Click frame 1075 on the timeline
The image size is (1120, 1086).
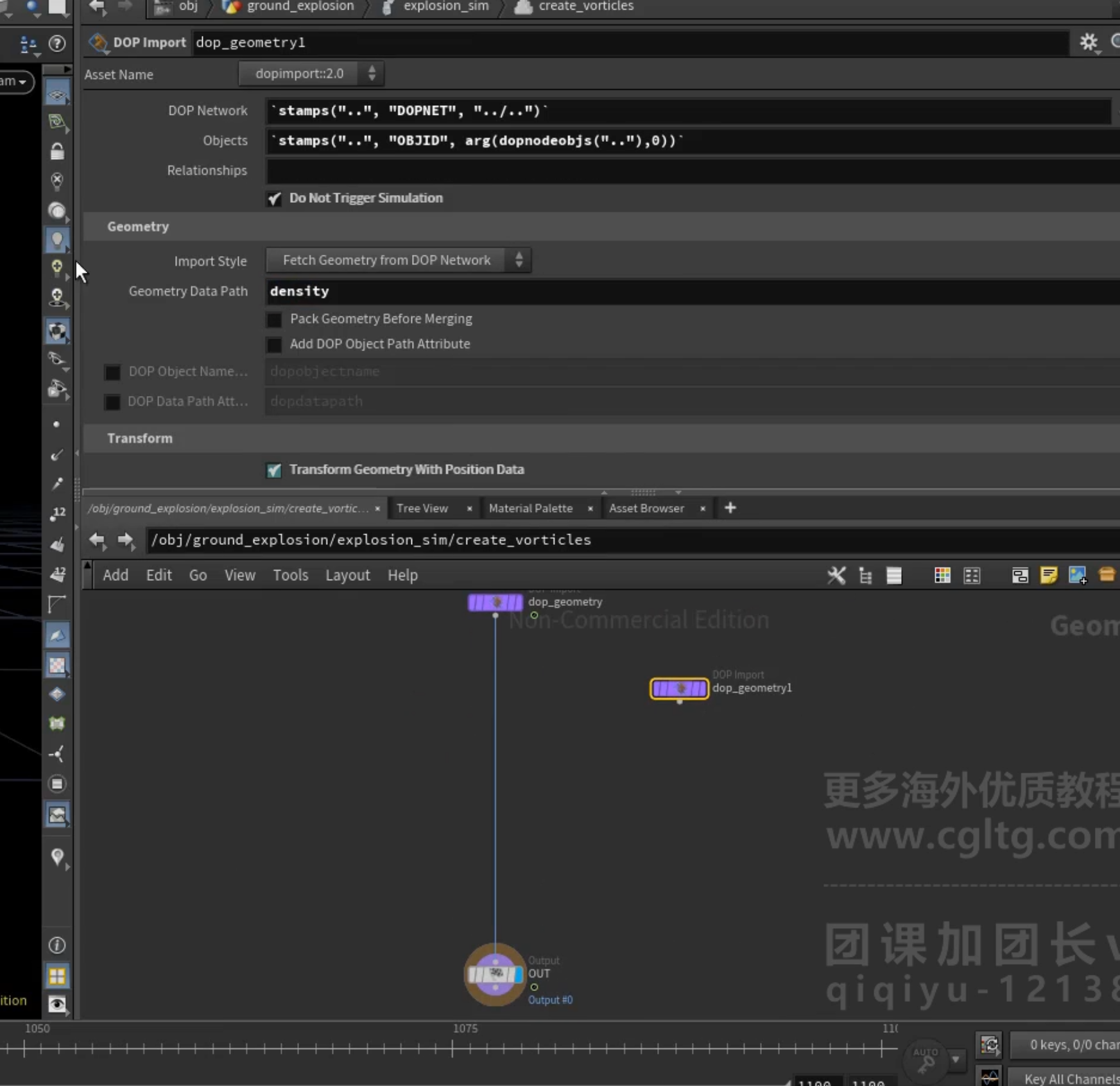click(452, 1049)
